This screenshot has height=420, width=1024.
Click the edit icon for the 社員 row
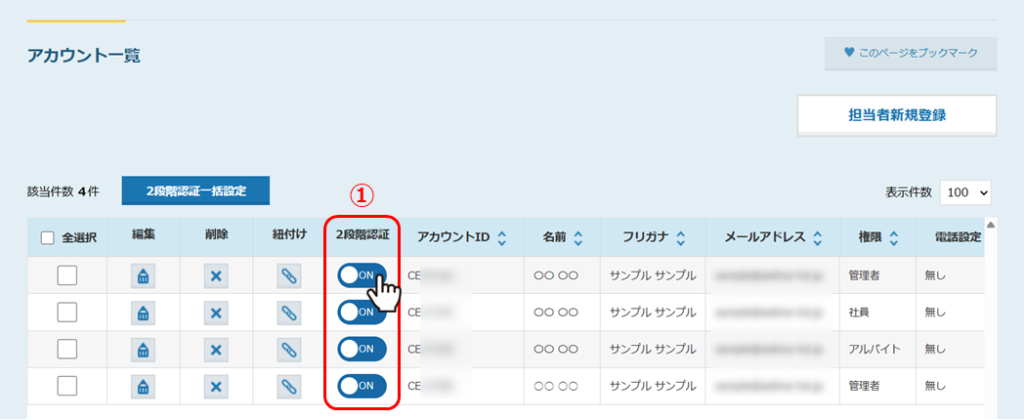pos(143,313)
